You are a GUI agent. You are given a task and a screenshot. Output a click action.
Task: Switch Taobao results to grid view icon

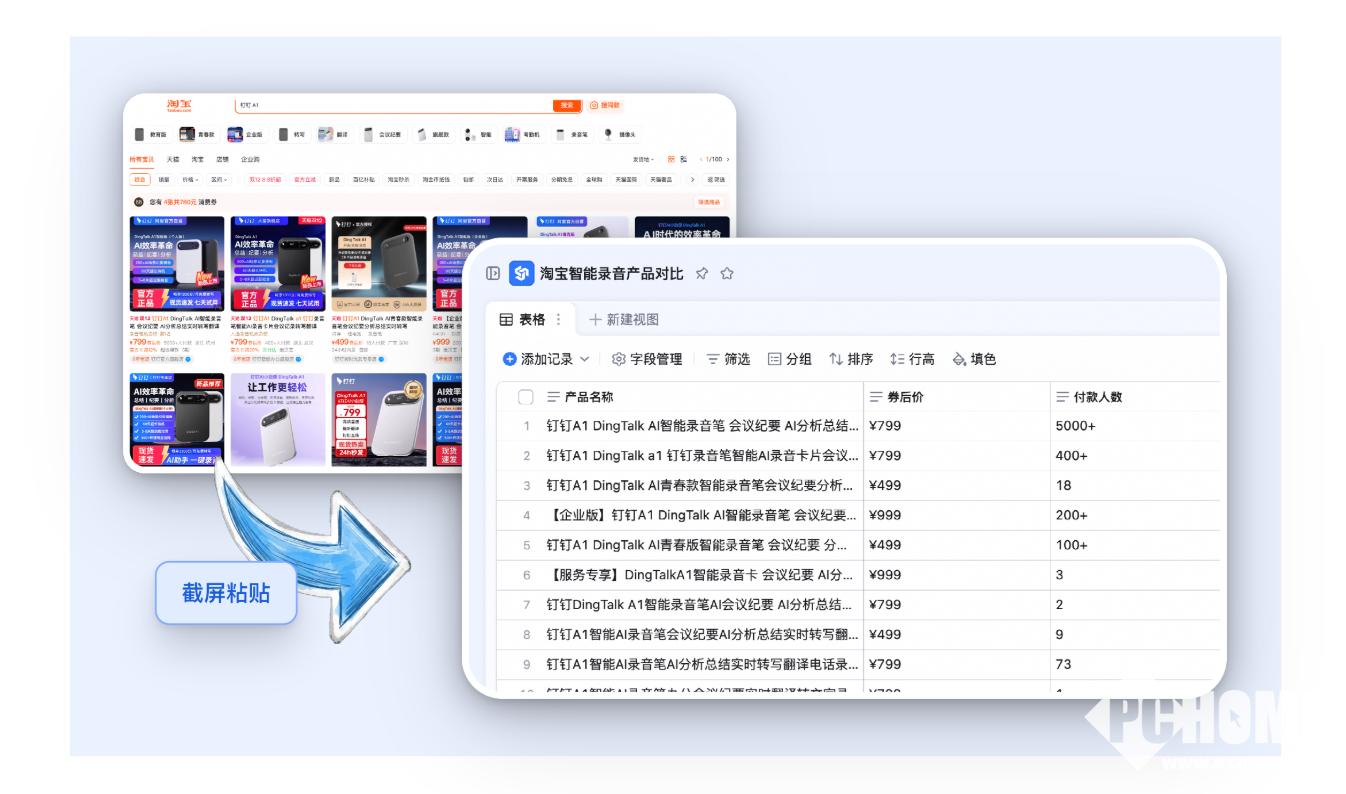[x=671, y=159]
